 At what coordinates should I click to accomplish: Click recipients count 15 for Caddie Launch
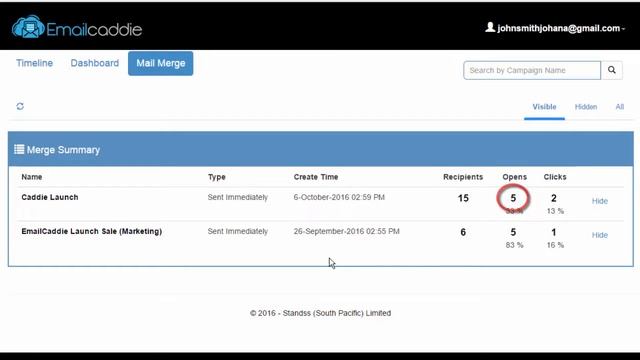pos(463,198)
